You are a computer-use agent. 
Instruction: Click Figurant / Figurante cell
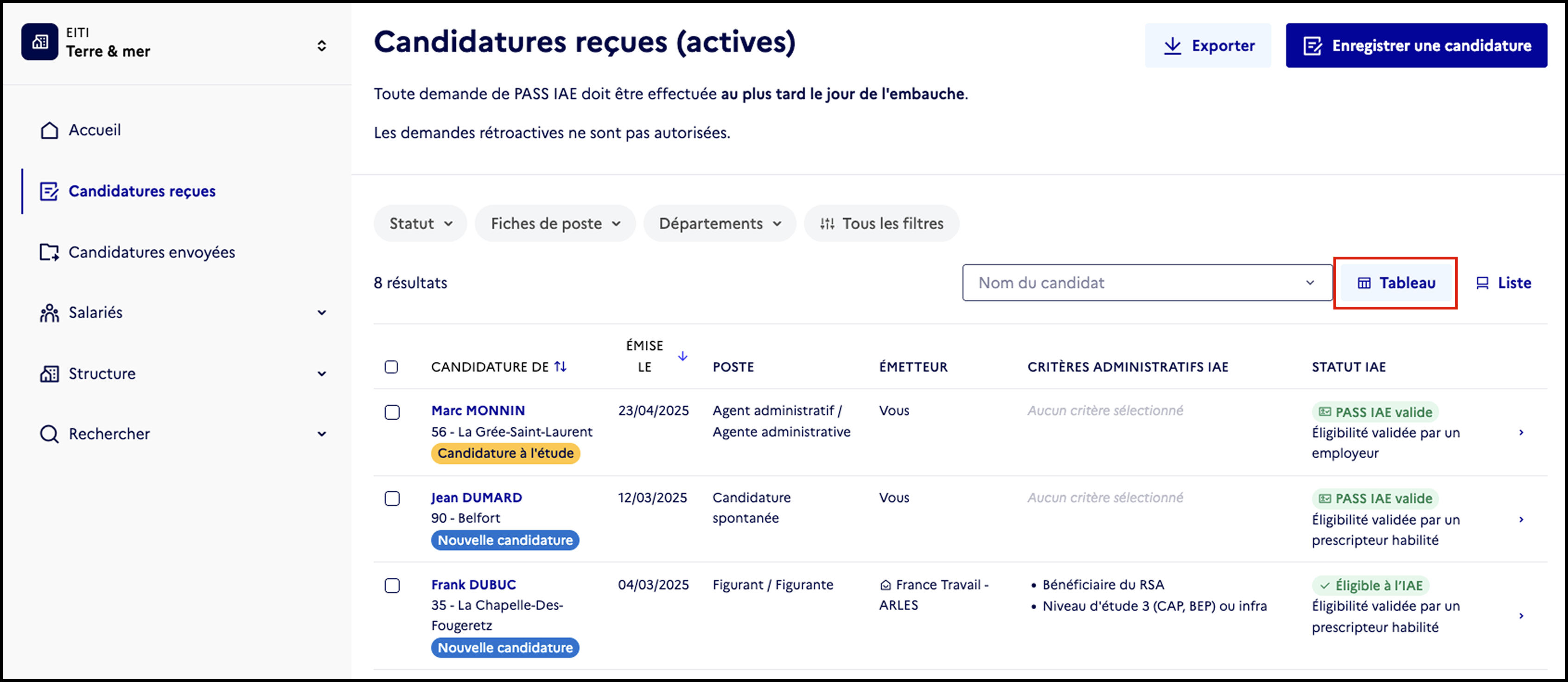(773, 585)
